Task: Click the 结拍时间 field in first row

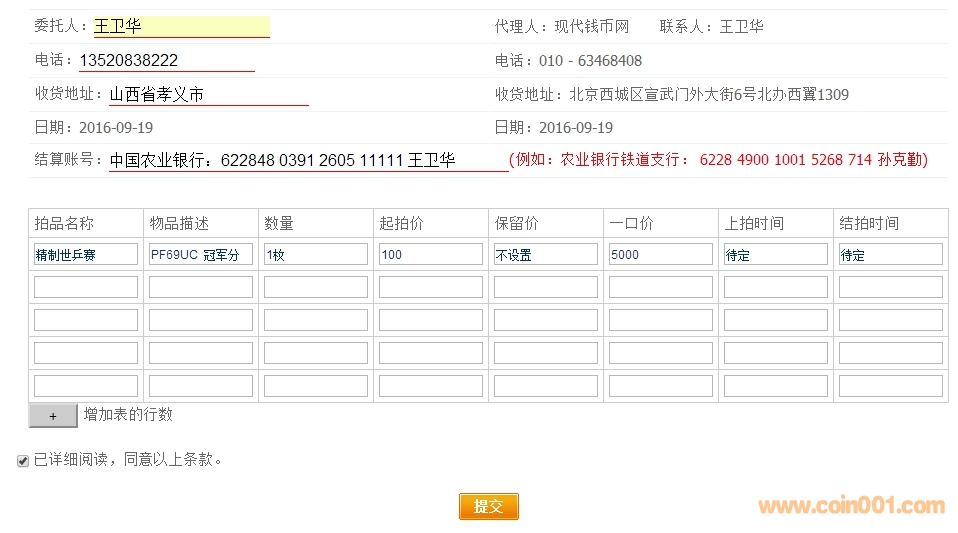Action: tap(891, 254)
